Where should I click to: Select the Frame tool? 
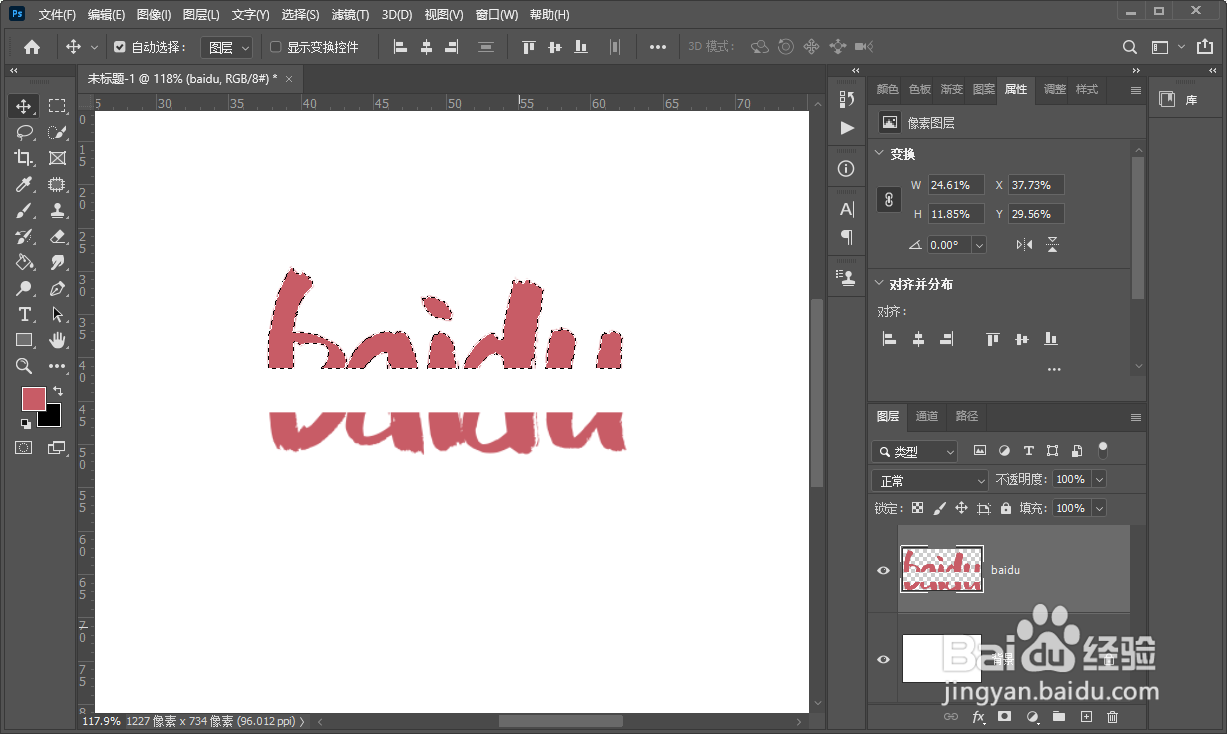point(58,158)
